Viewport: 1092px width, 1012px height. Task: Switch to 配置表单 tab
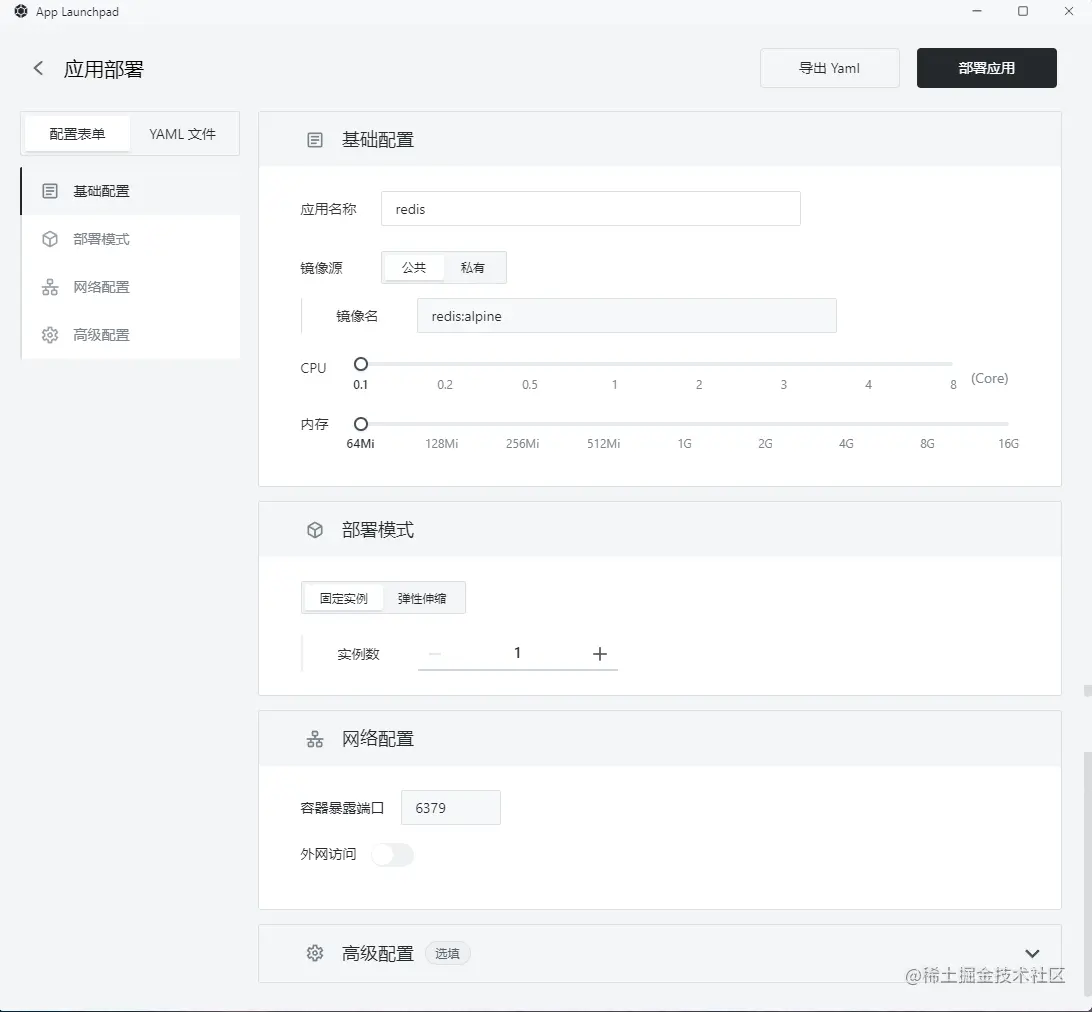(x=77, y=134)
